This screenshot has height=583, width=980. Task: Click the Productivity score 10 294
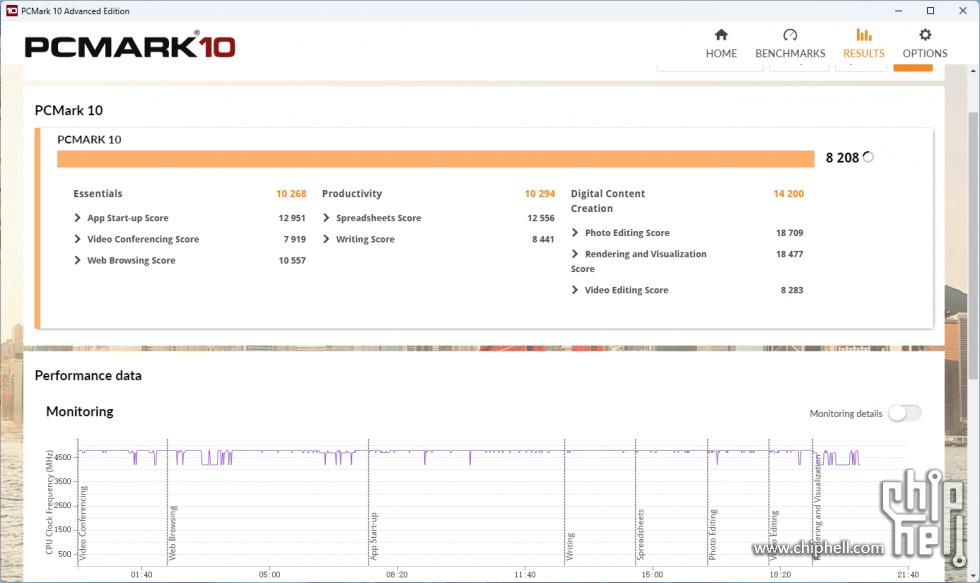(x=540, y=194)
